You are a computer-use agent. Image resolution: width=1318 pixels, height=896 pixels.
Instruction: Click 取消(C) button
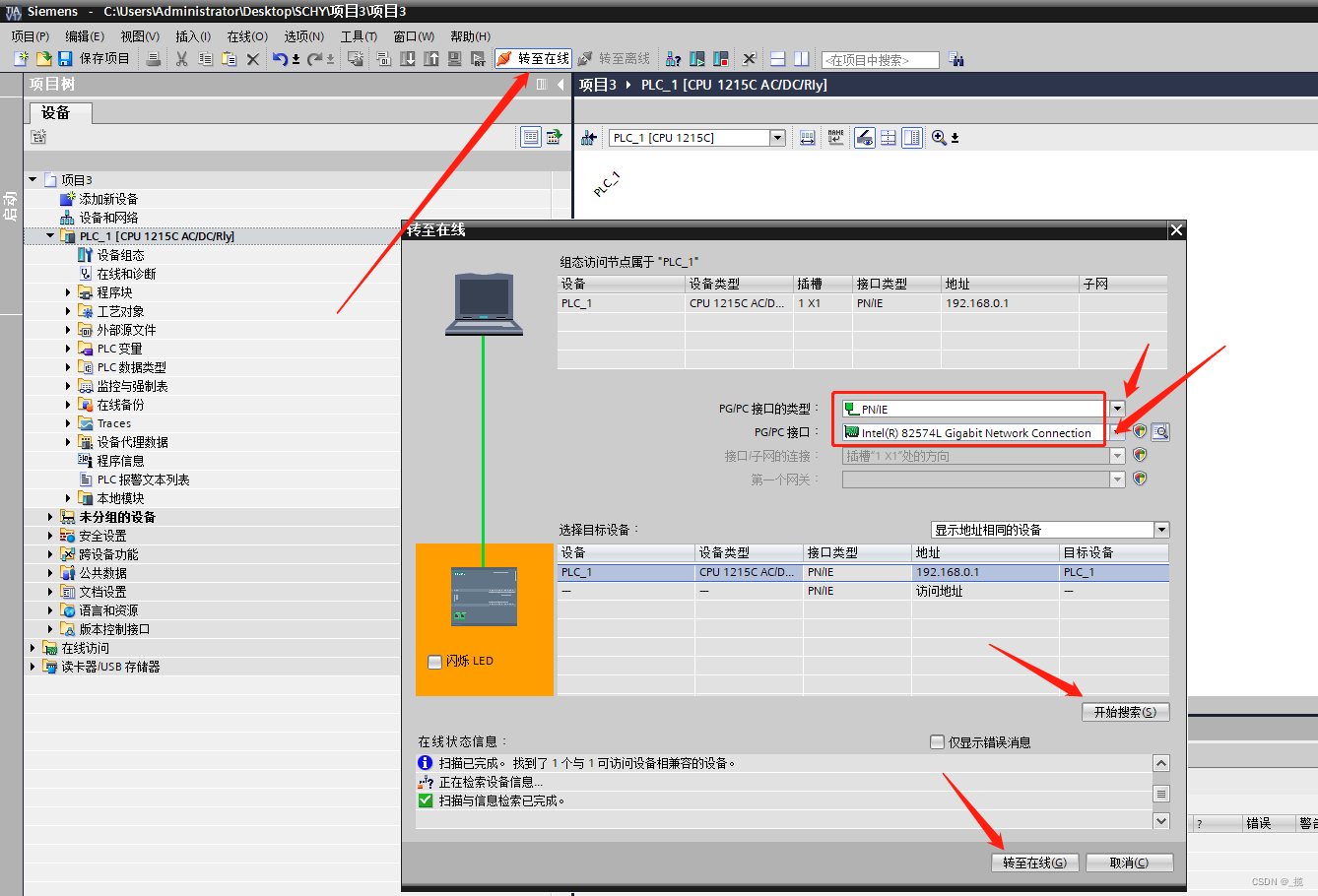[1129, 863]
